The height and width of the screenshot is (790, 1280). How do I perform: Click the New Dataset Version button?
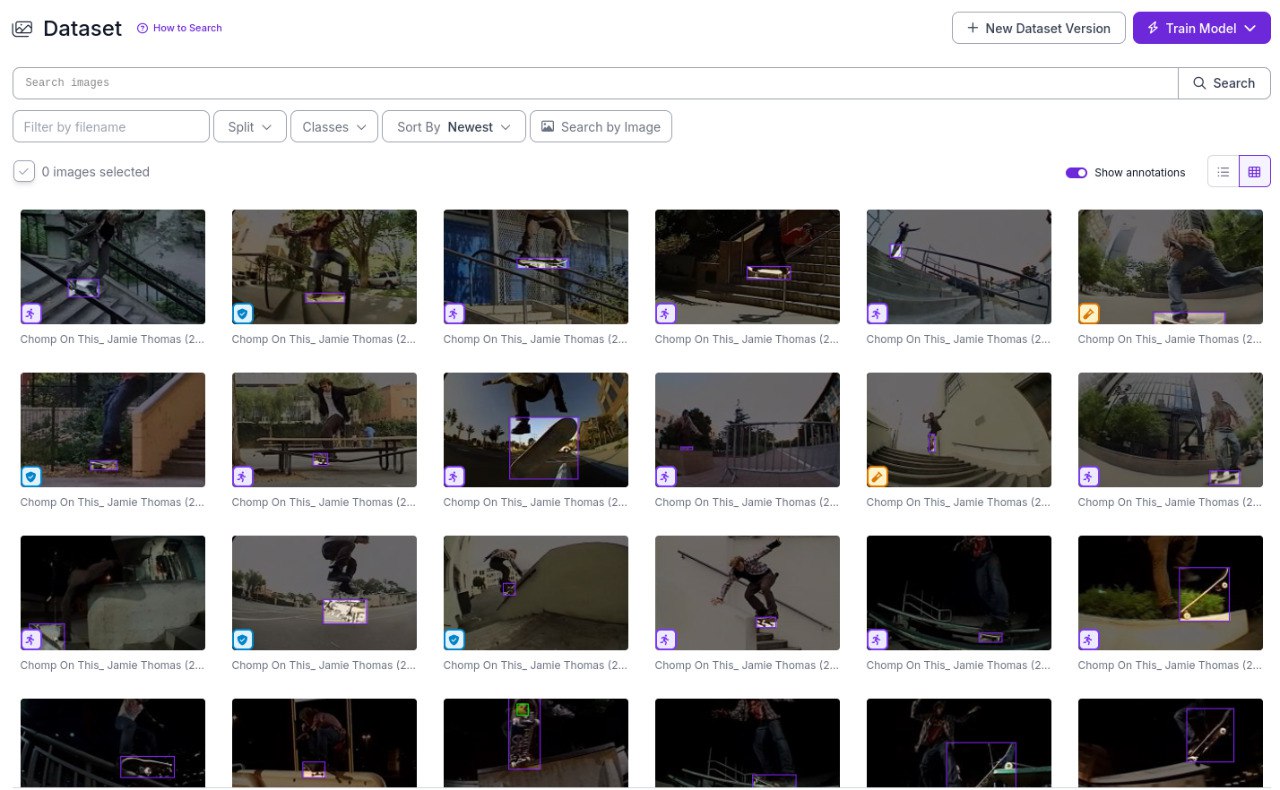pyautogui.click(x=1039, y=28)
